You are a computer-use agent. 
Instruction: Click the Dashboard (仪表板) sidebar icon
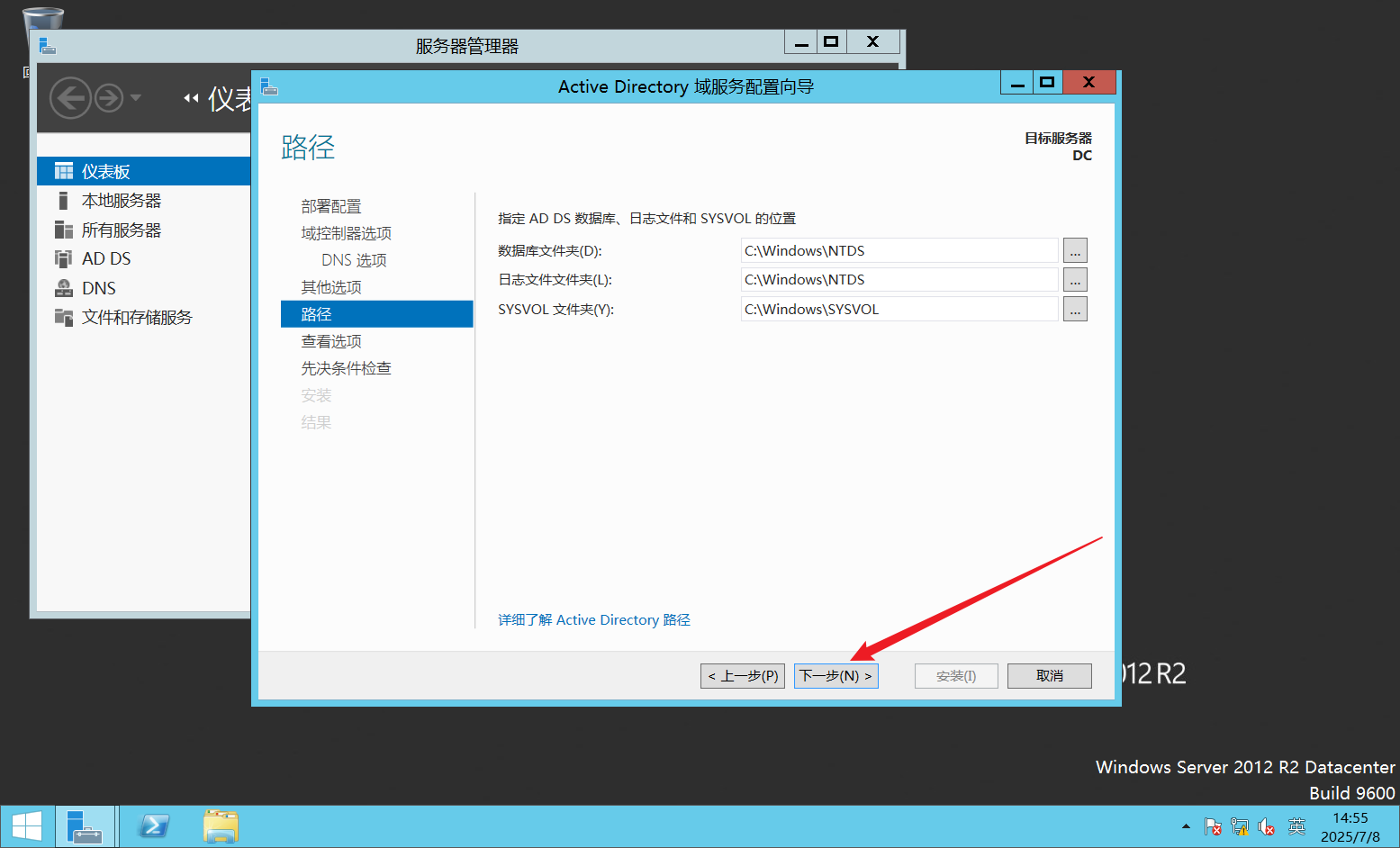pyautogui.click(x=64, y=171)
